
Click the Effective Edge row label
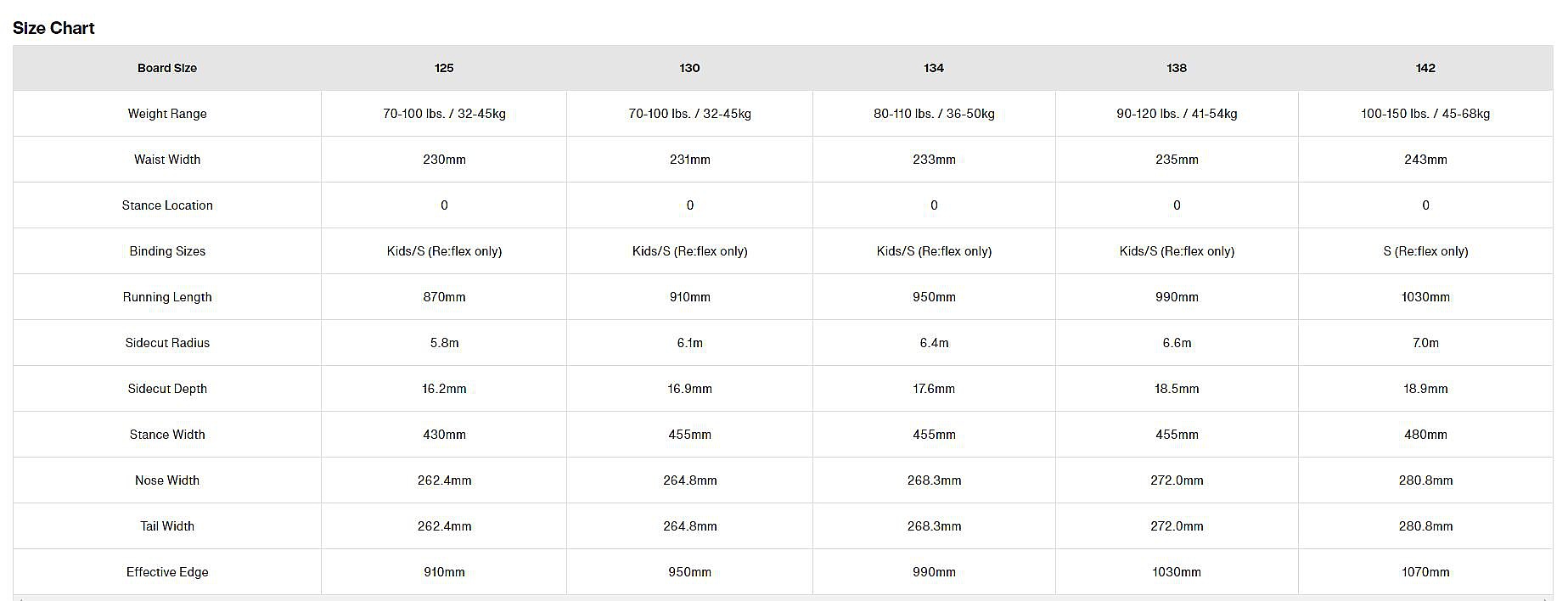point(167,572)
